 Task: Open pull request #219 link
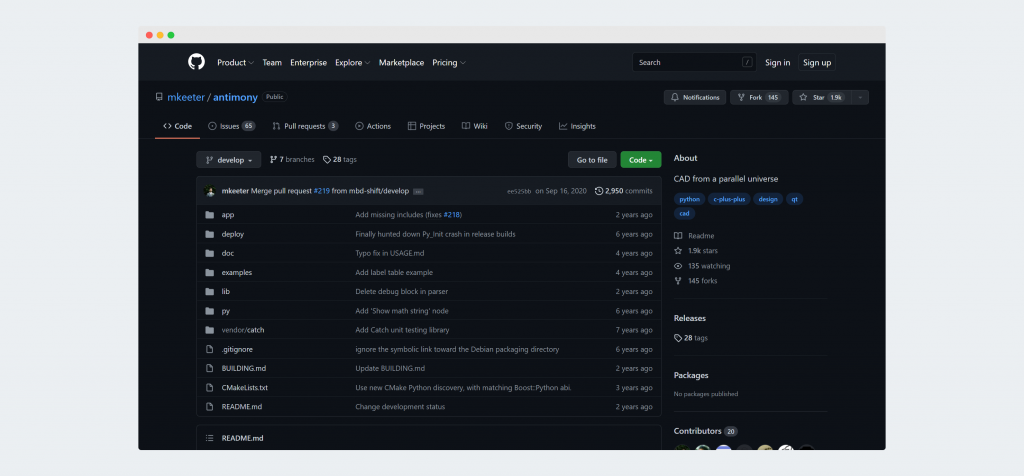coord(321,191)
